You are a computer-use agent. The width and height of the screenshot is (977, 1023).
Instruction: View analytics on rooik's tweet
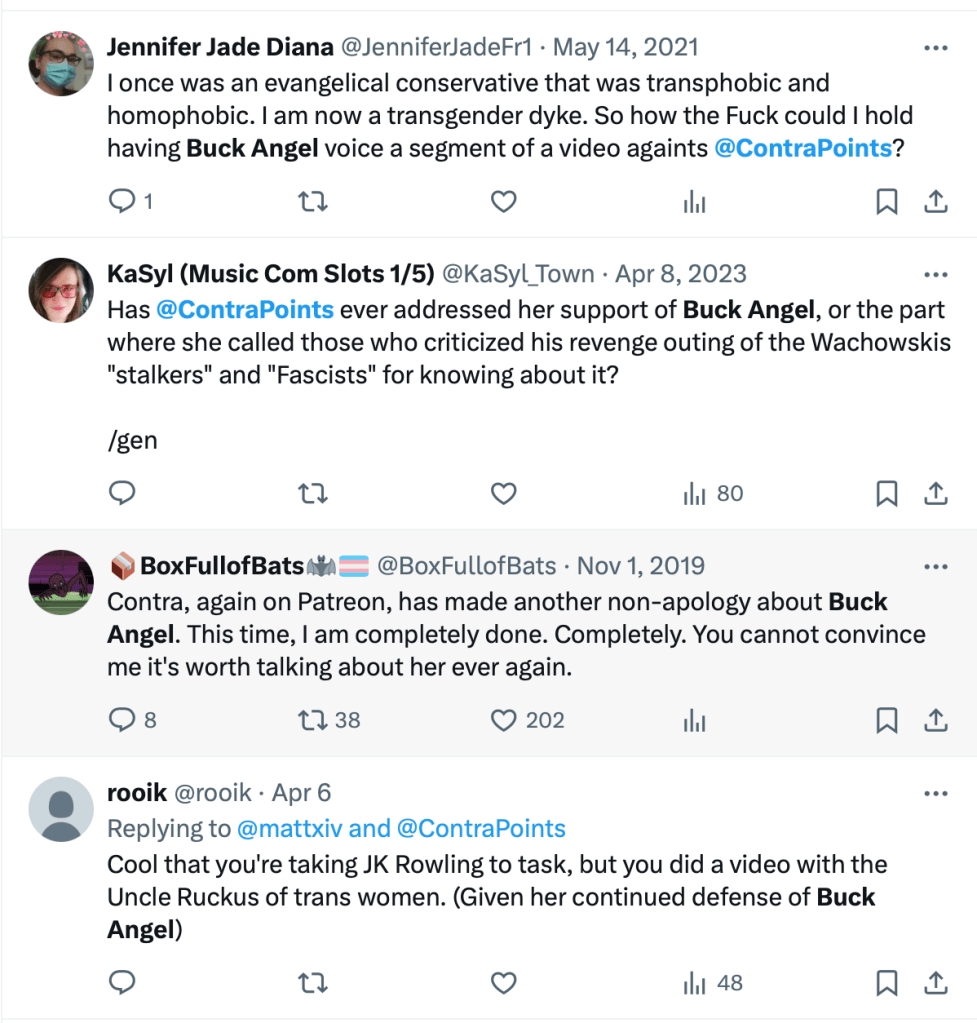point(695,983)
